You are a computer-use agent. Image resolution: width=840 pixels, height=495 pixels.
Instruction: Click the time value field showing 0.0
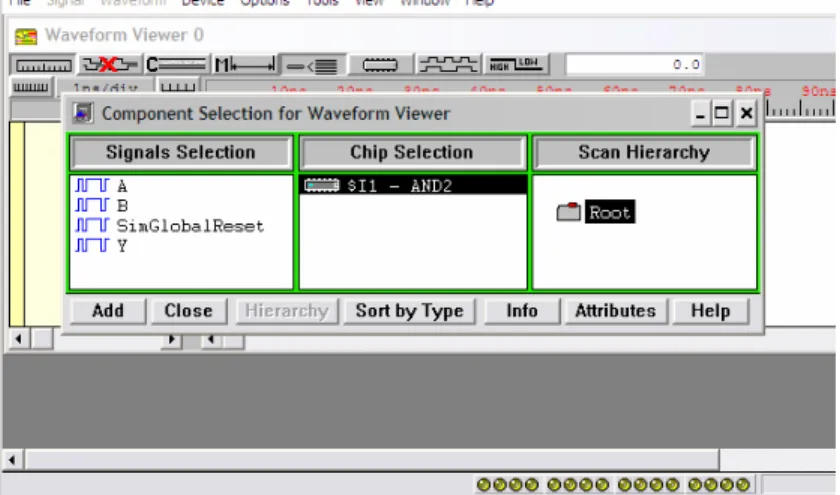tap(634, 65)
